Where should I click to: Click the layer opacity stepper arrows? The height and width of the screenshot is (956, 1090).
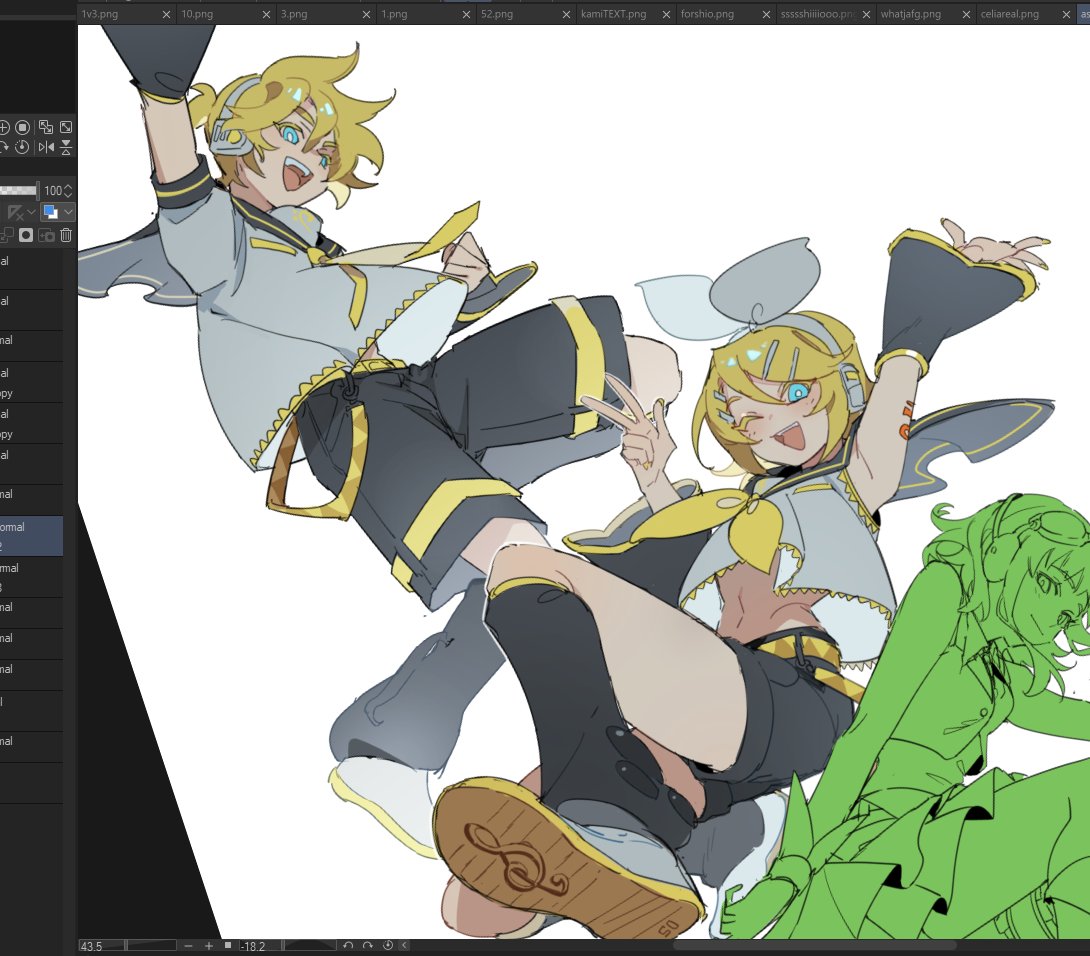pos(68,191)
